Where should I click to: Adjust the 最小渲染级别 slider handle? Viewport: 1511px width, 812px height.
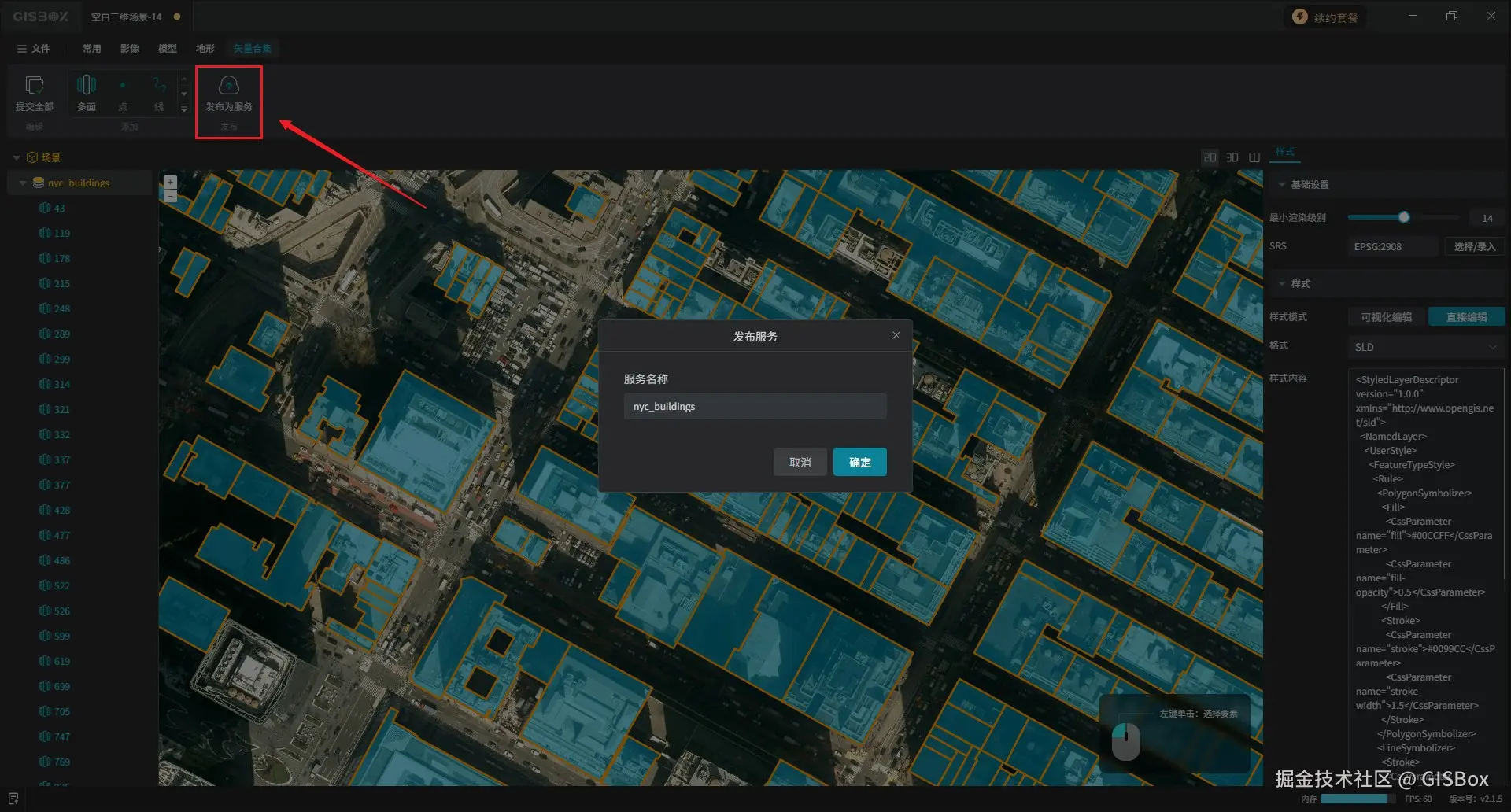[x=1404, y=217]
